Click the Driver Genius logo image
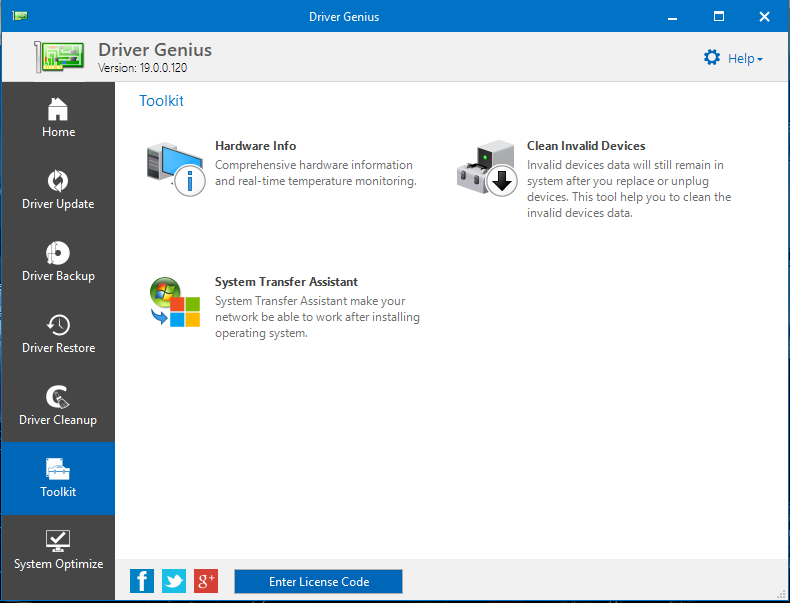Image resolution: width=790 pixels, height=603 pixels. click(x=59, y=56)
